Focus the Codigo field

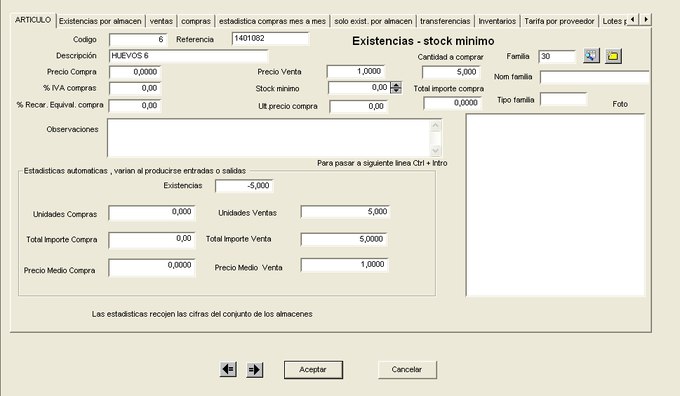click(x=137, y=39)
